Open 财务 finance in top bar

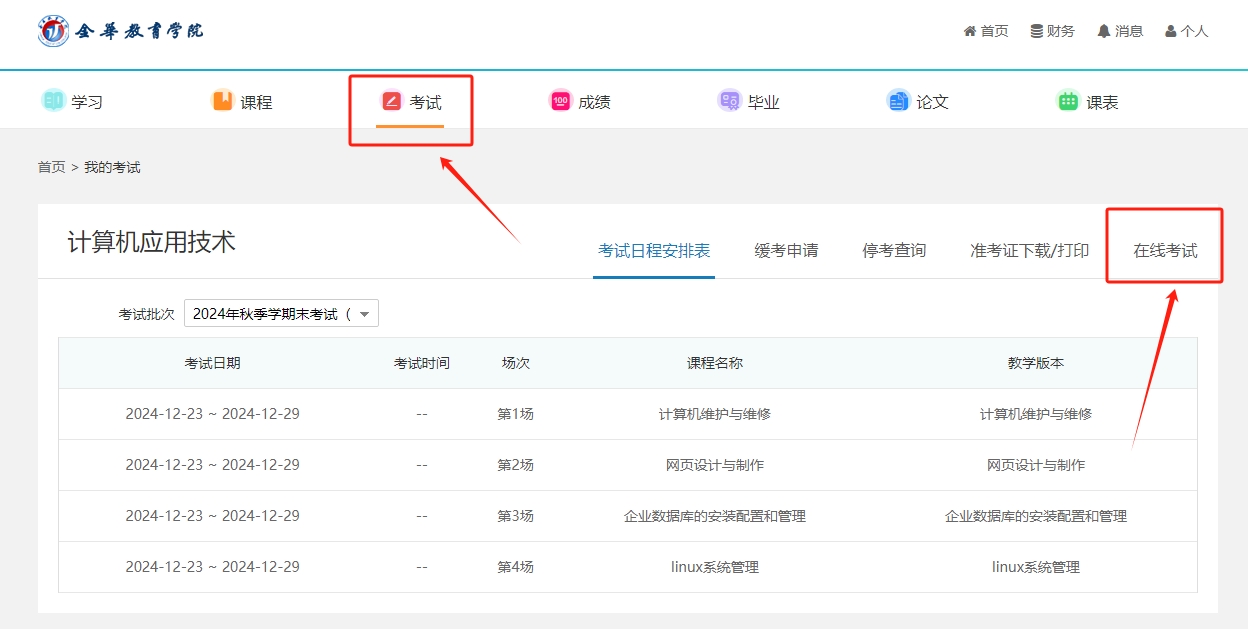(x=1053, y=31)
